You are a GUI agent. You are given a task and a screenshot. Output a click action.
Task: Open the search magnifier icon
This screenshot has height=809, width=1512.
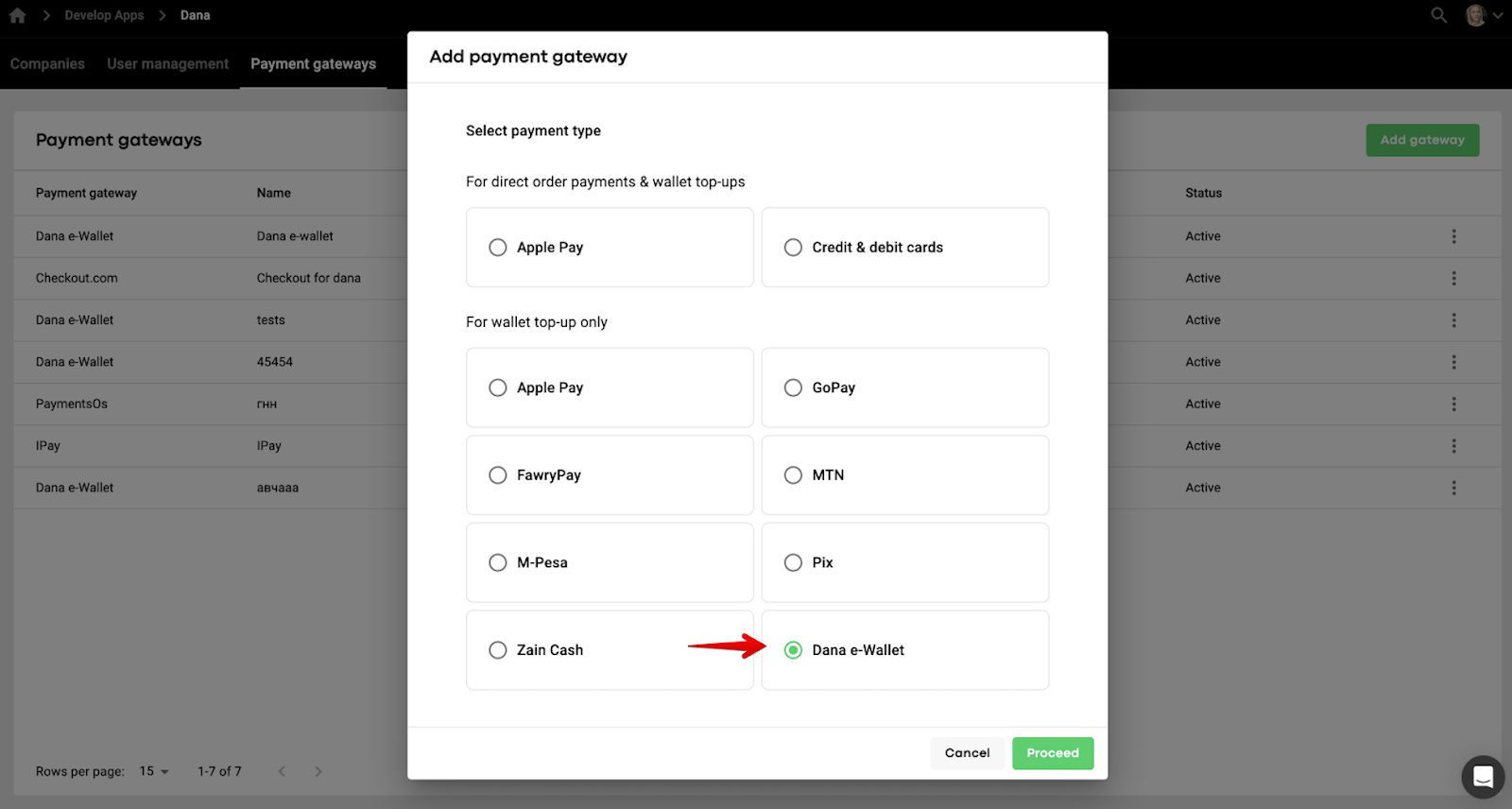1438,15
